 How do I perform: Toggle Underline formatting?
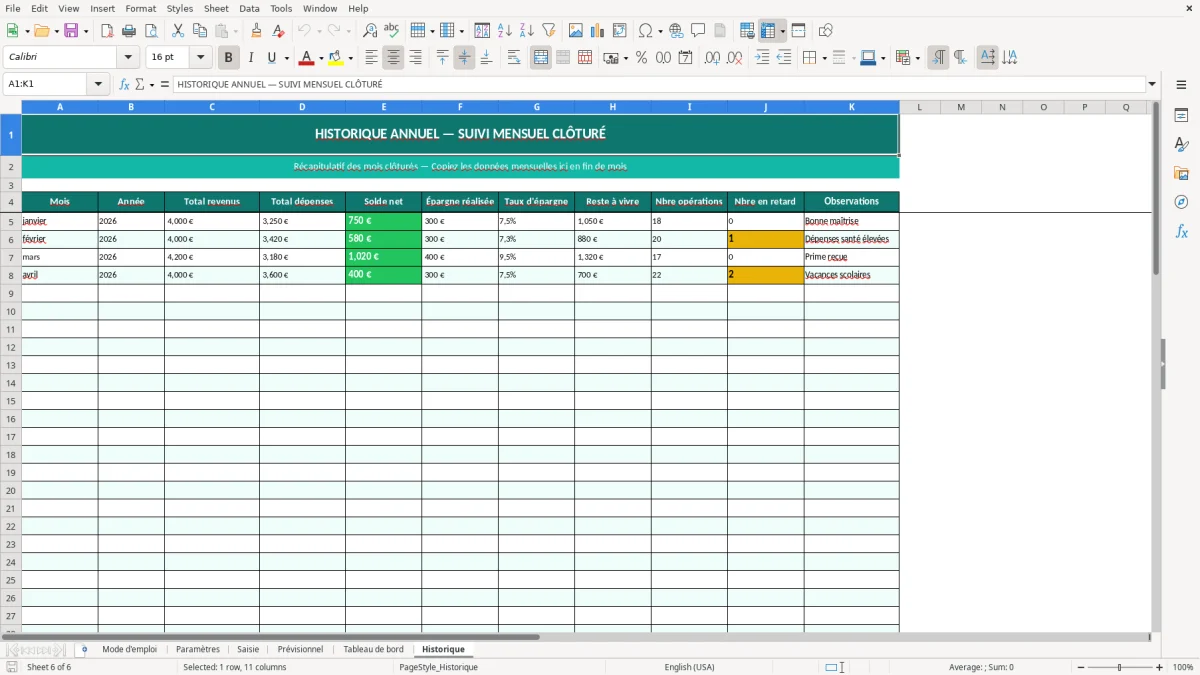click(271, 58)
